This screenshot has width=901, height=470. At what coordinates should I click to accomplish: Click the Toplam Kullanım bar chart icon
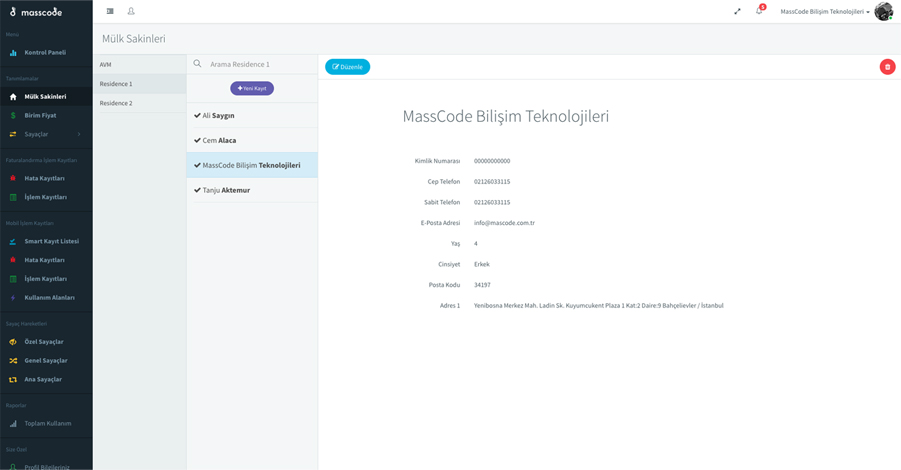(13, 423)
